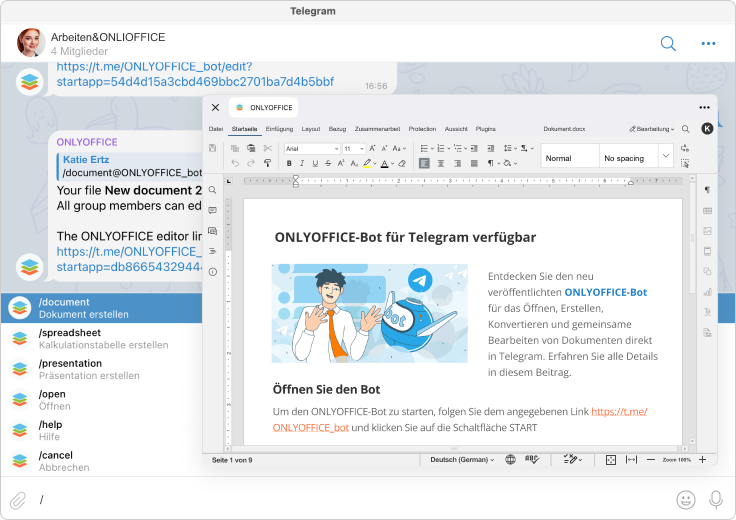Image resolution: width=736 pixels, height=520 pixels.
Task: Switch to the Layout tab
Action: [x=311, y=129]
